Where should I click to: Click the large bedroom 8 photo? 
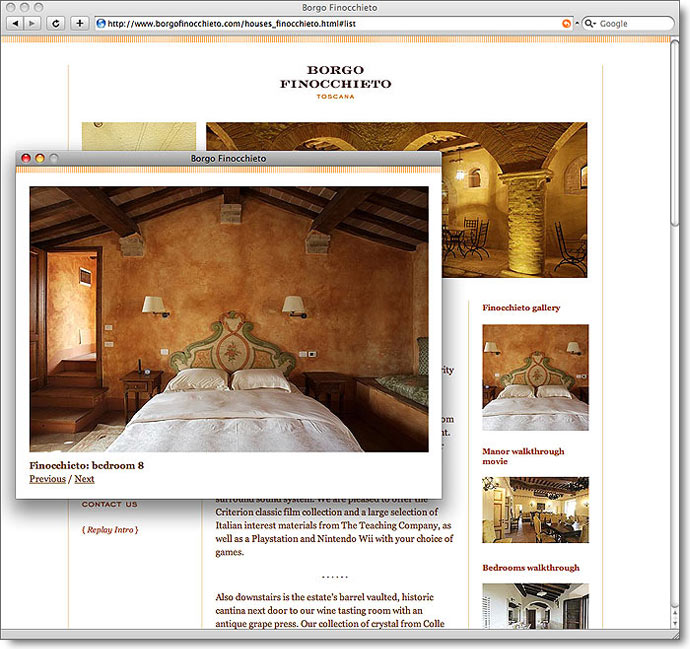229,319
